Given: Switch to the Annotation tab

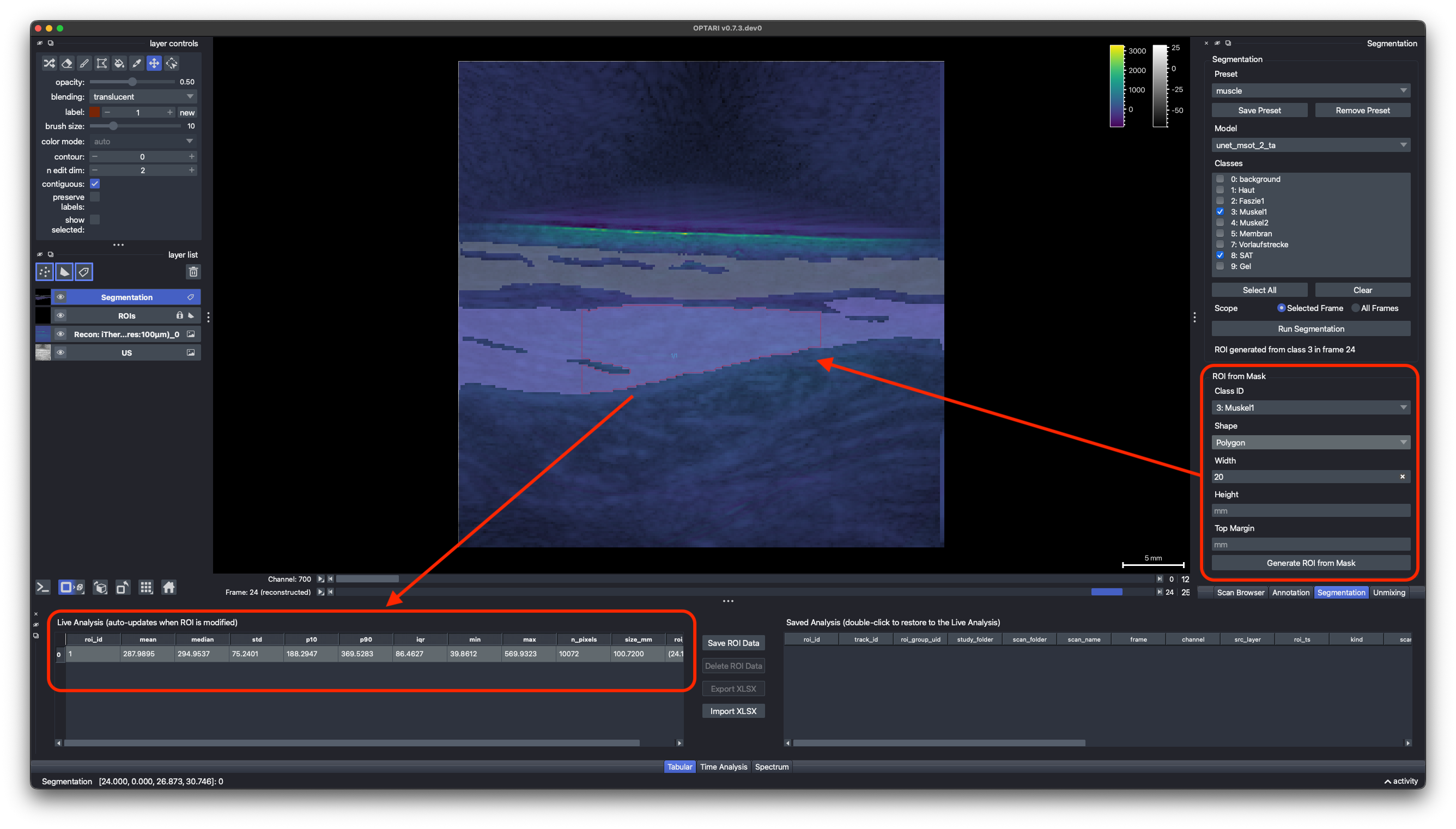Looking at the screenshot, I should pos(1290,592).
